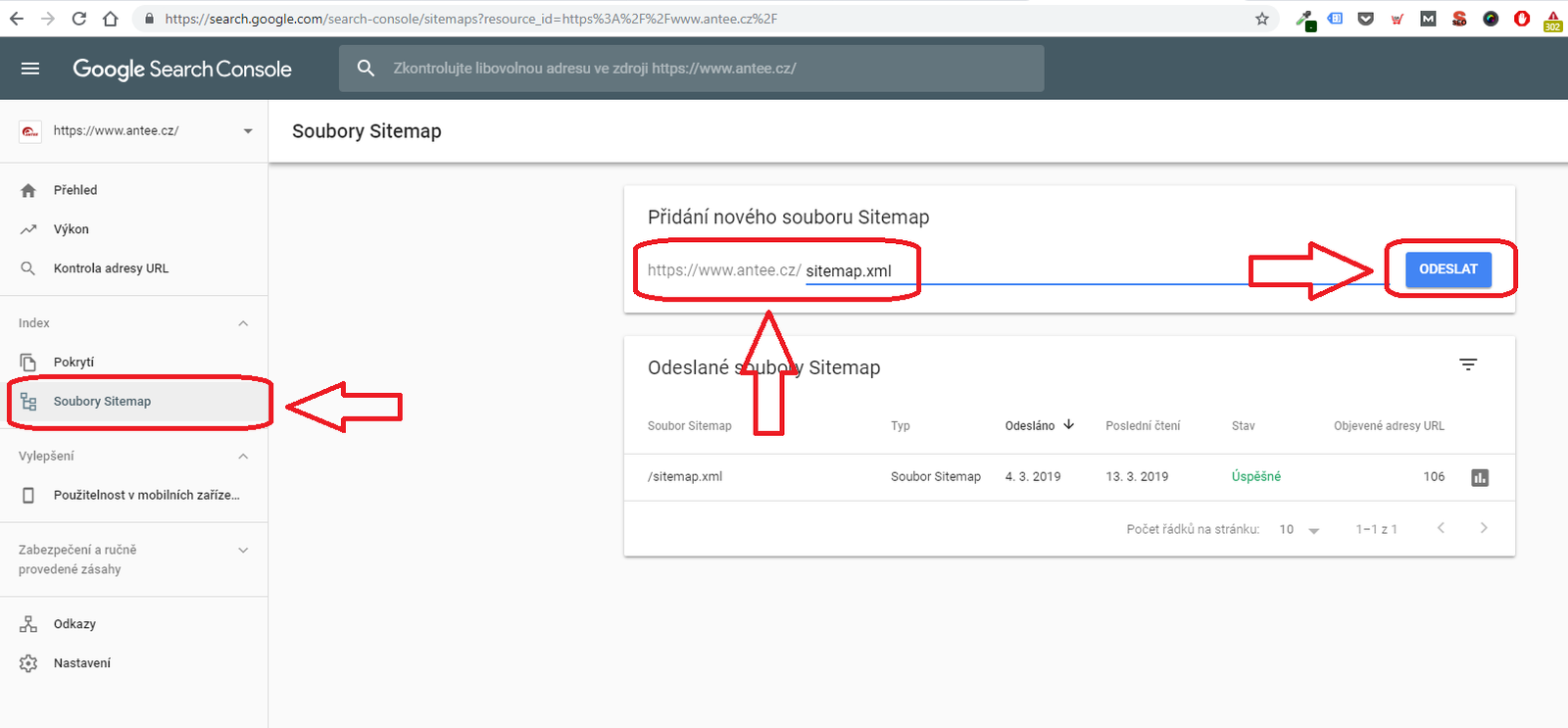
Task: Expand Zabezpečení a ručně provedené zásahy section
Action: coord(243,551)
